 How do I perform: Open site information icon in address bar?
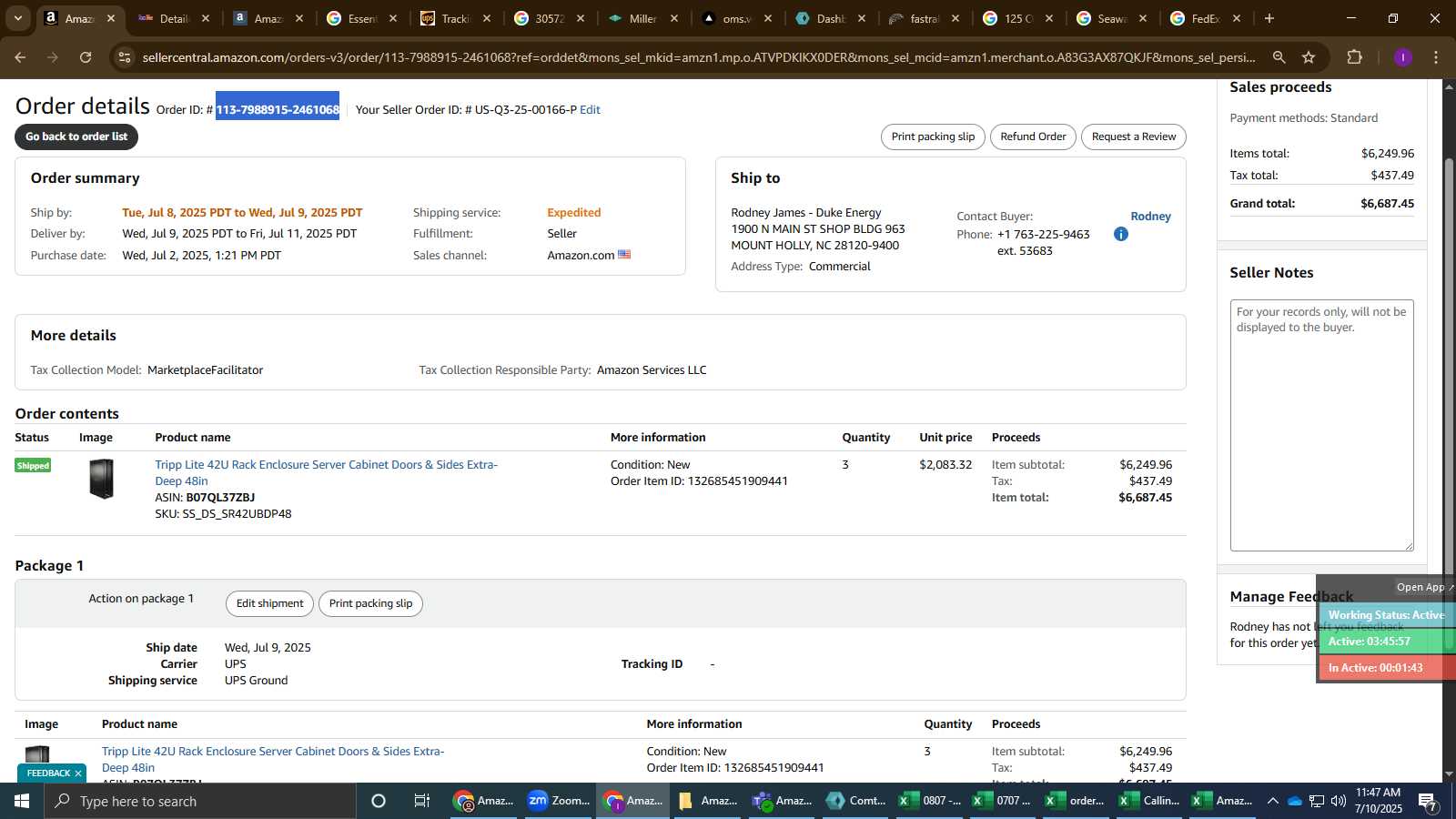click(x=125, y=57)
